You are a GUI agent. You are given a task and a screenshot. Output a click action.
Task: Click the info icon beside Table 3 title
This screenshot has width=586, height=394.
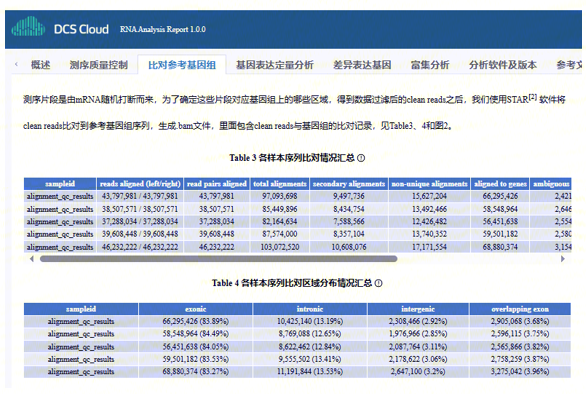(361, 158)
